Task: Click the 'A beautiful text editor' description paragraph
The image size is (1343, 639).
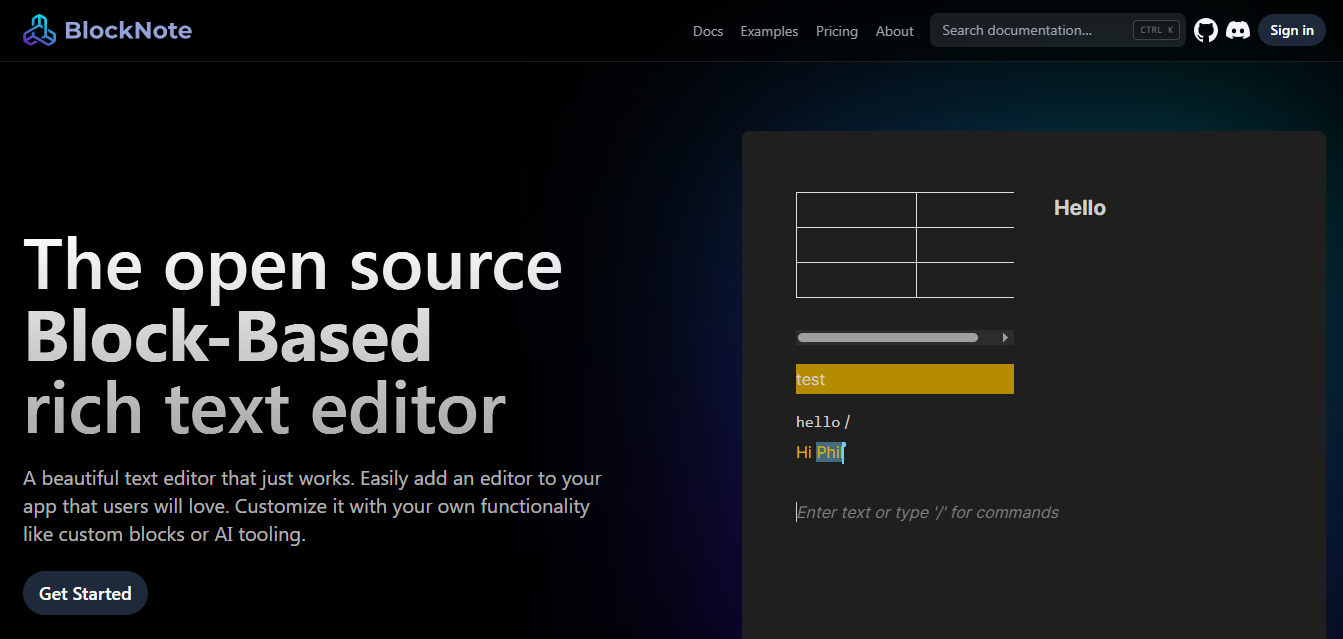Action: [x=312, y=506]
